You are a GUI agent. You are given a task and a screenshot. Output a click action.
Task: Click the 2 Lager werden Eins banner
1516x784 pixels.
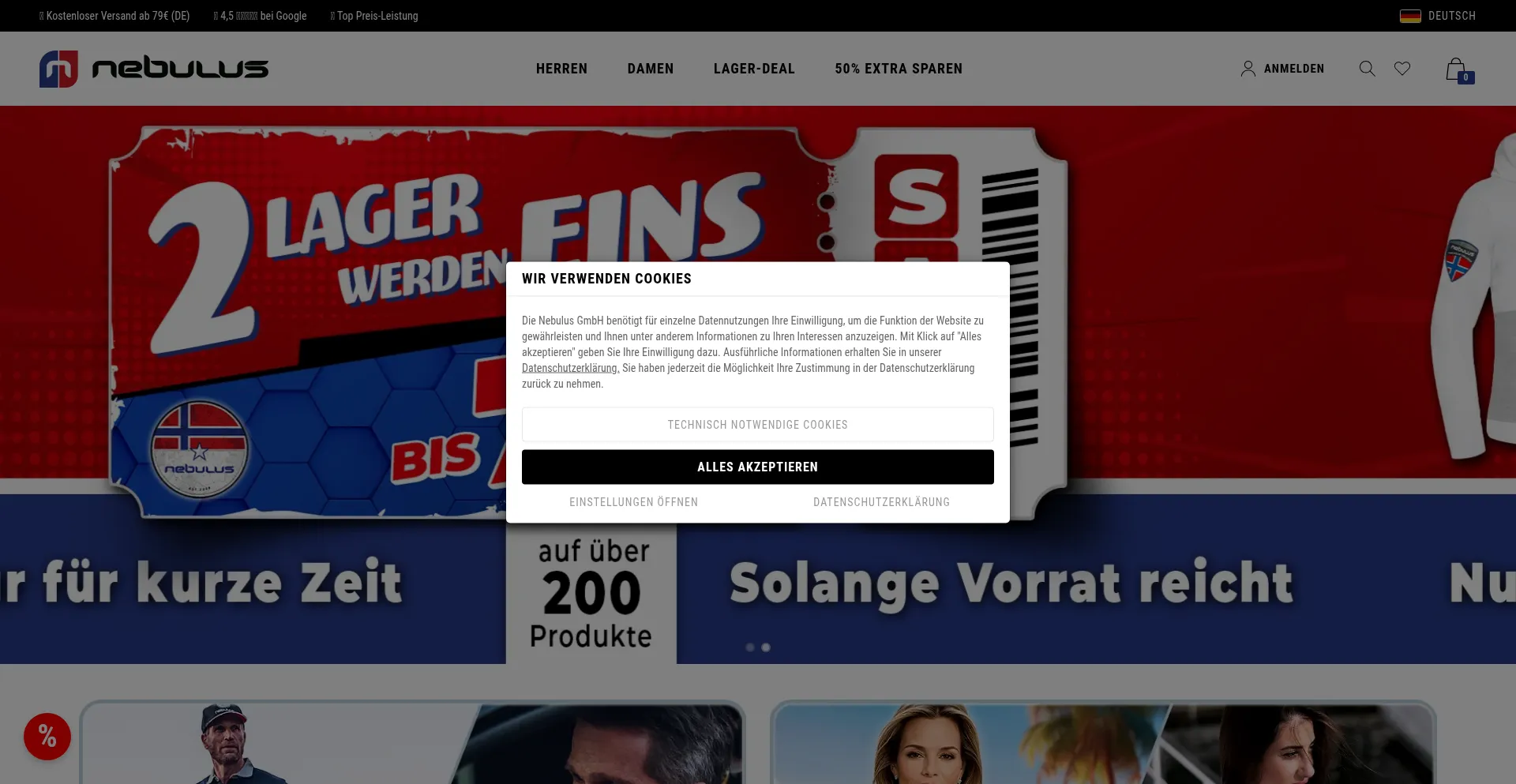tap(758, 384)
